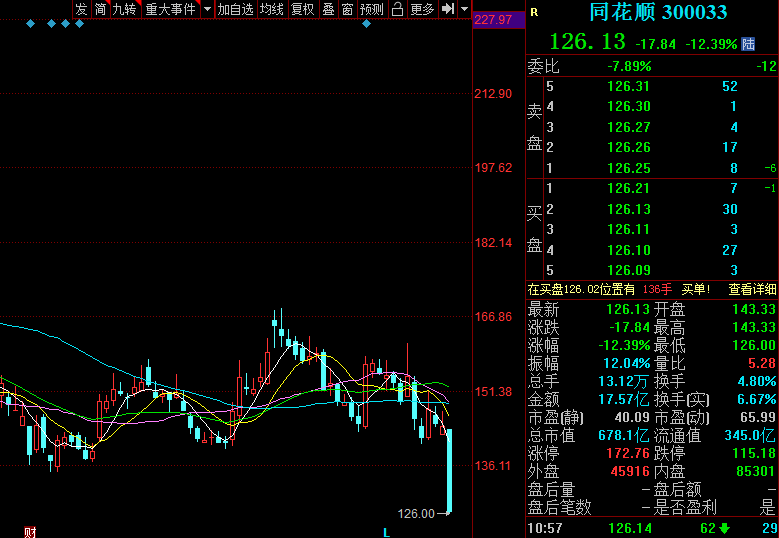The height and width of the screenshot is (538, 779).
Task: Click the yellow R badge near stock name
Action: click(534, 12)
